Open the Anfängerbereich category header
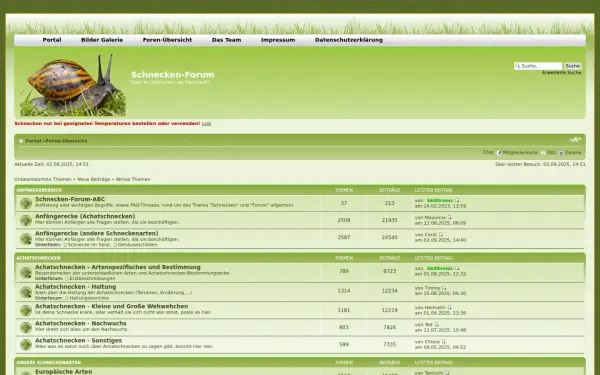The width and height of the screenshot is (600, 375). [39, 190]
